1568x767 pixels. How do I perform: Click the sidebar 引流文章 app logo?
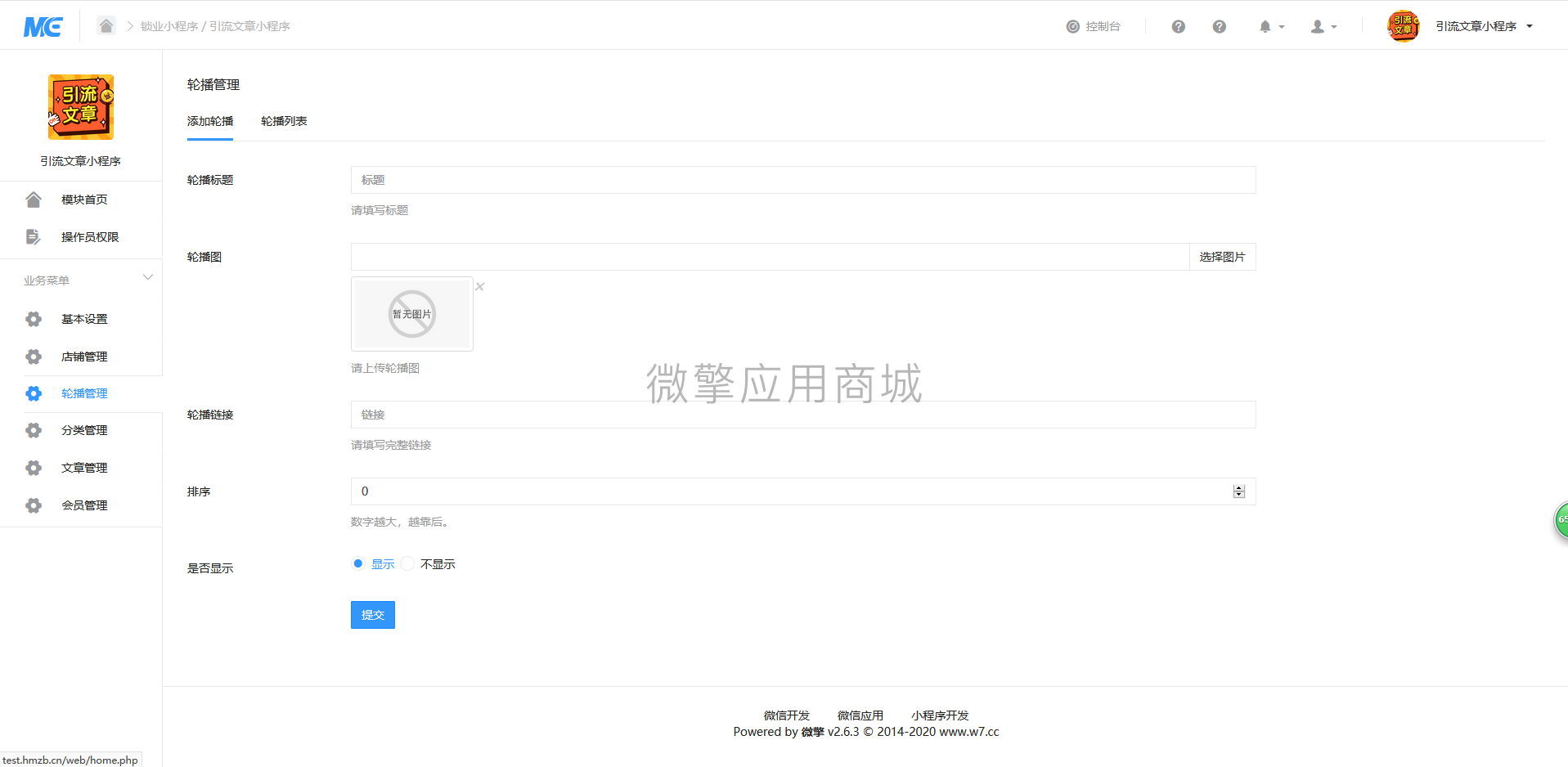(80, 107)
